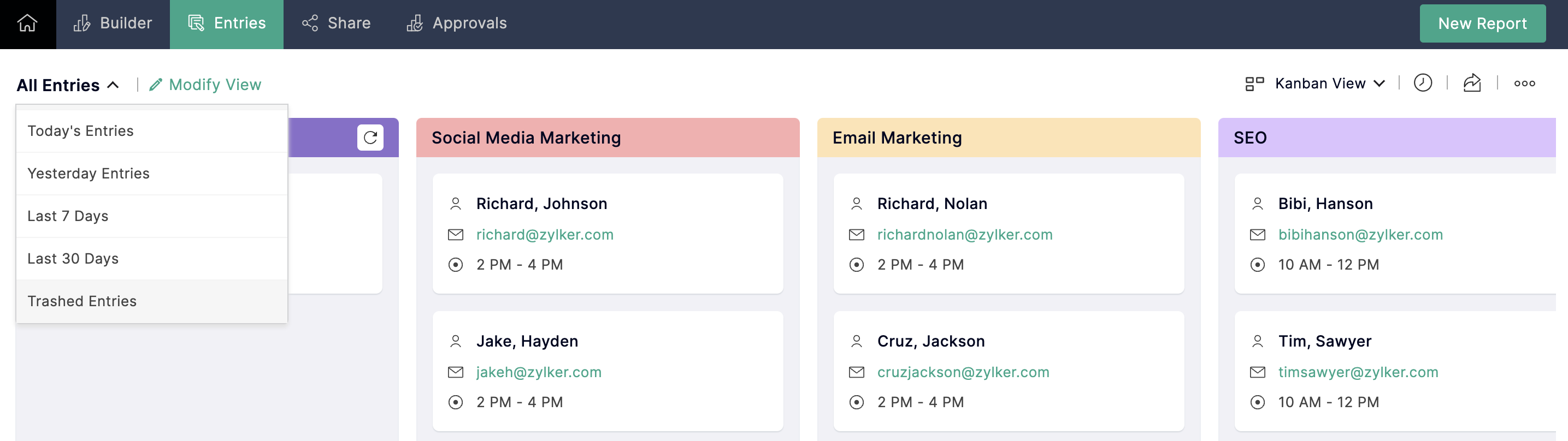Select Today's Entries from the list
1568x441 pixels.
[x=80, y=131]
